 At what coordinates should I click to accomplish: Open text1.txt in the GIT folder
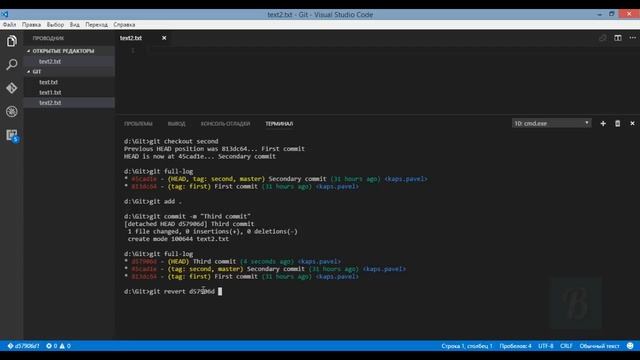[x=69, y=92]
